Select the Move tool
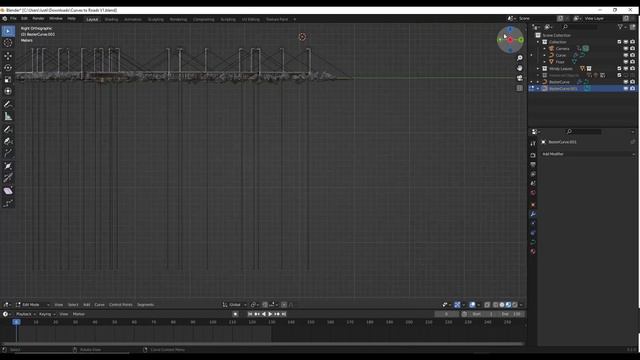Viewport: 640px width, 360px height. click(x=8, y=56)
